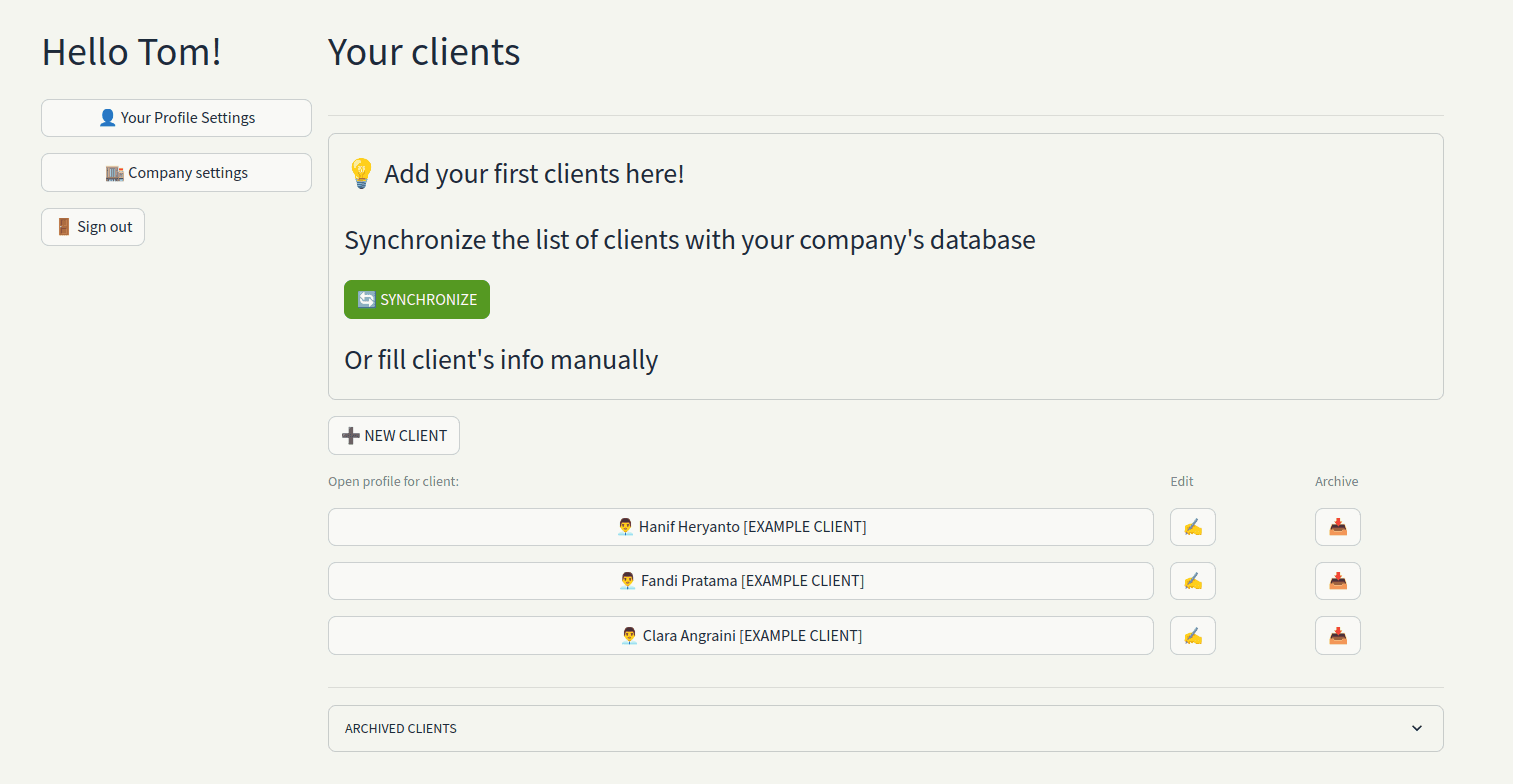1513x784 pixels.
Task: Click the 'Open profile for client:' label
Action: [393, 482]
